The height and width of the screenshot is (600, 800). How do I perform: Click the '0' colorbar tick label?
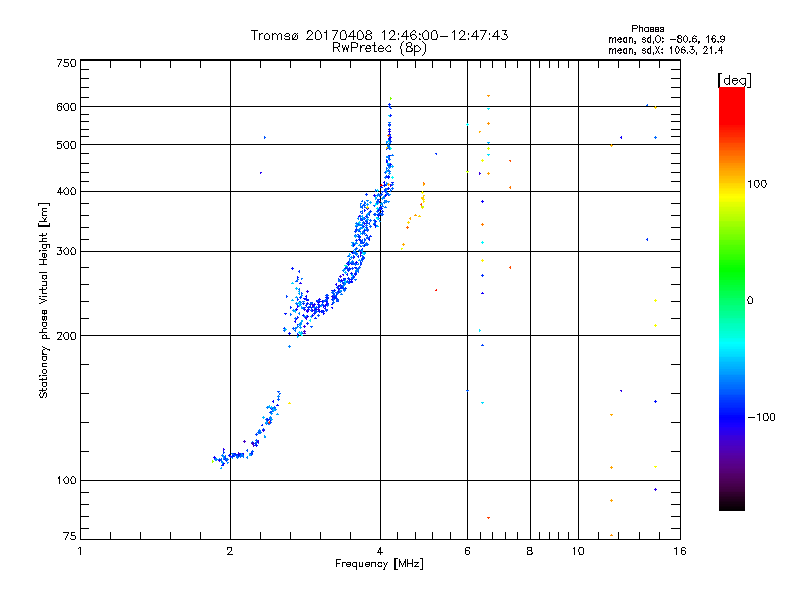tap(750, 301)
